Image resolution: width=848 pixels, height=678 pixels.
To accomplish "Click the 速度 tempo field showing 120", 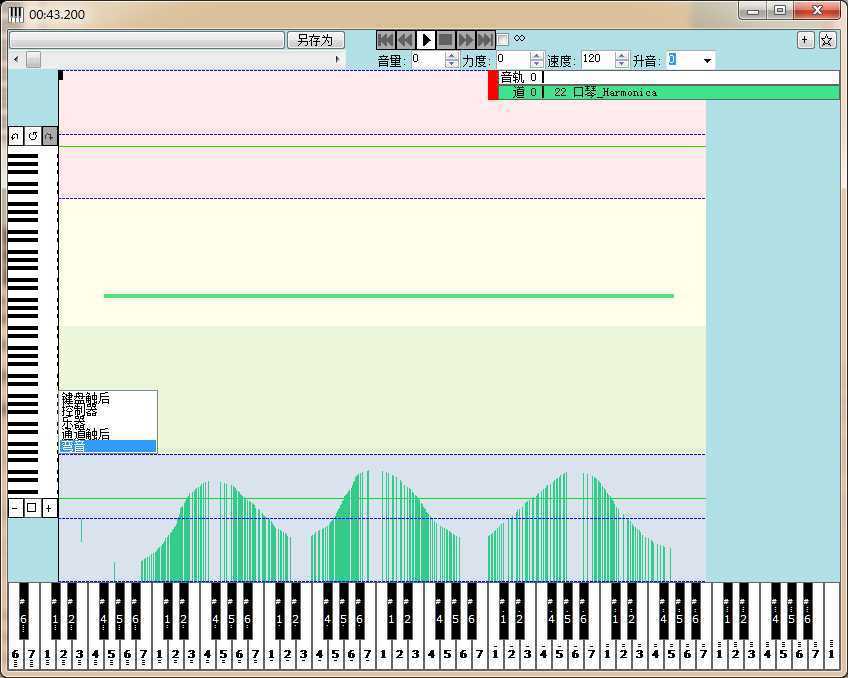I will pyautogui.click(x=598, y=59).
